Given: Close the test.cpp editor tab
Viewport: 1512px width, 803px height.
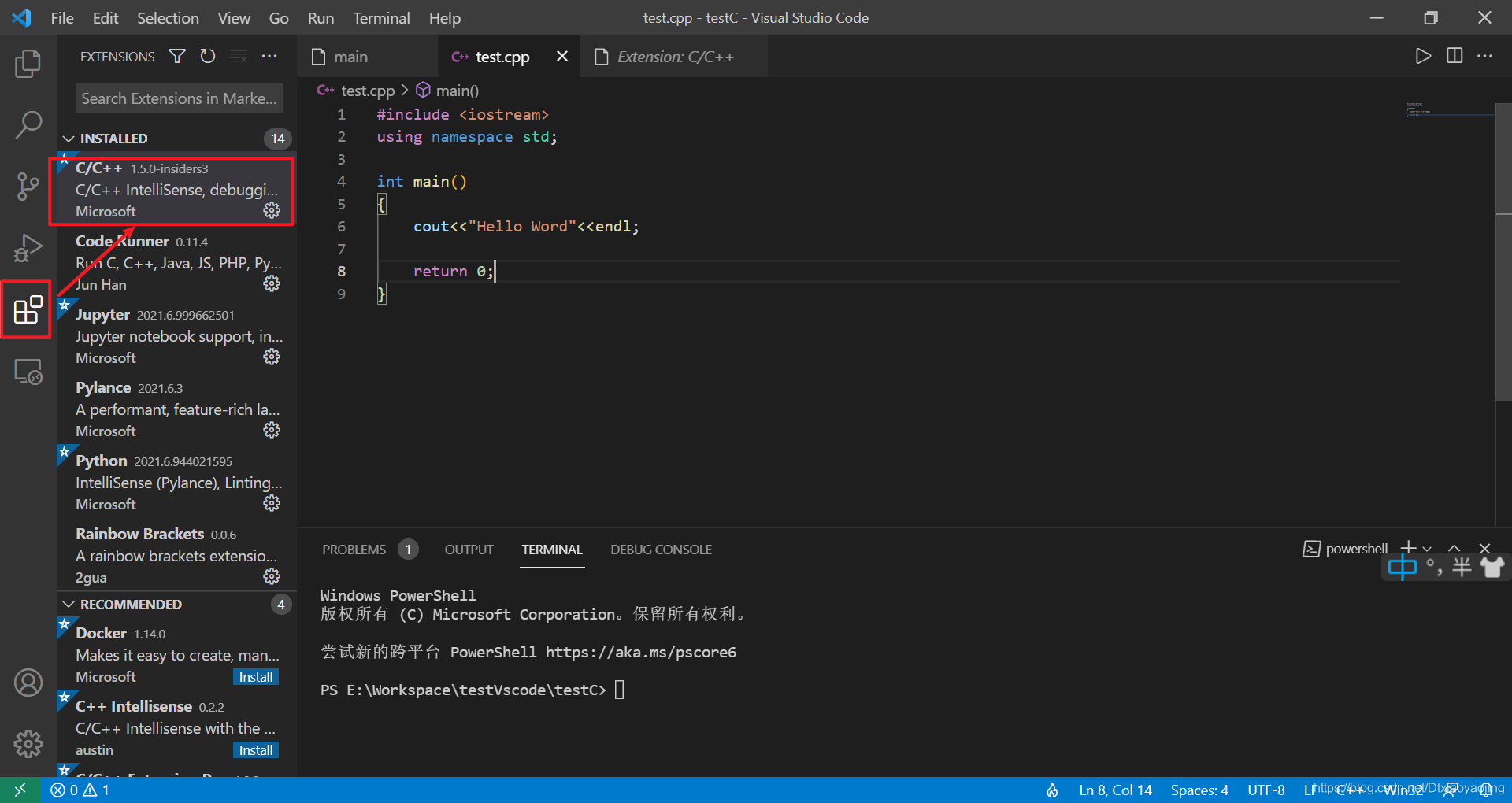Looking at the screenshot, I should (562, 56).
